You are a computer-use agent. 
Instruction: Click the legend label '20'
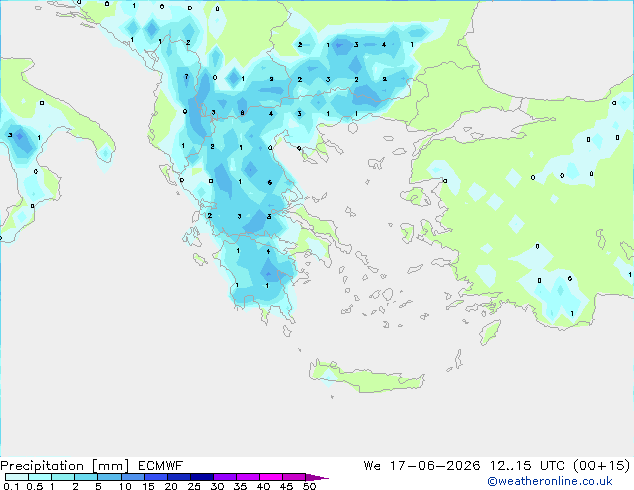tap(171, 486)
